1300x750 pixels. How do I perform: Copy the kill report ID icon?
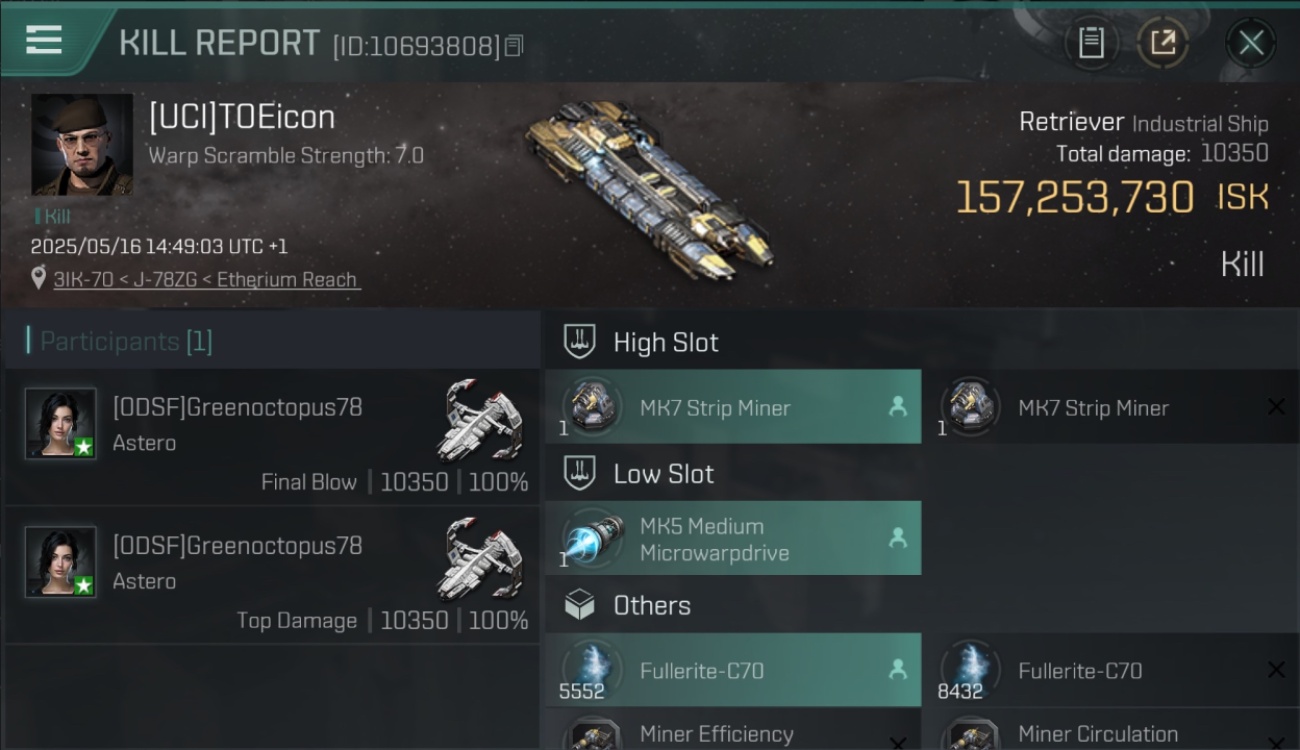pos(514,46)
